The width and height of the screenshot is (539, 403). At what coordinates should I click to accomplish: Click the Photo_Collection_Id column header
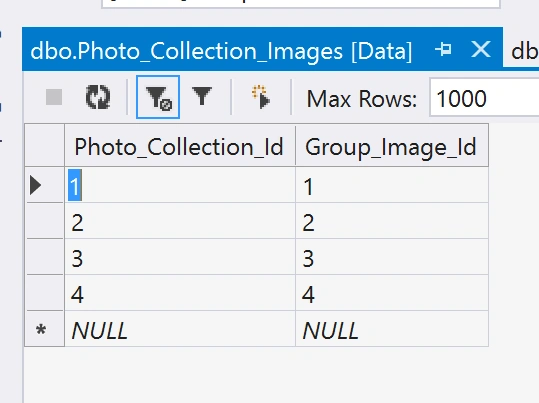click(x=180, y=146)
